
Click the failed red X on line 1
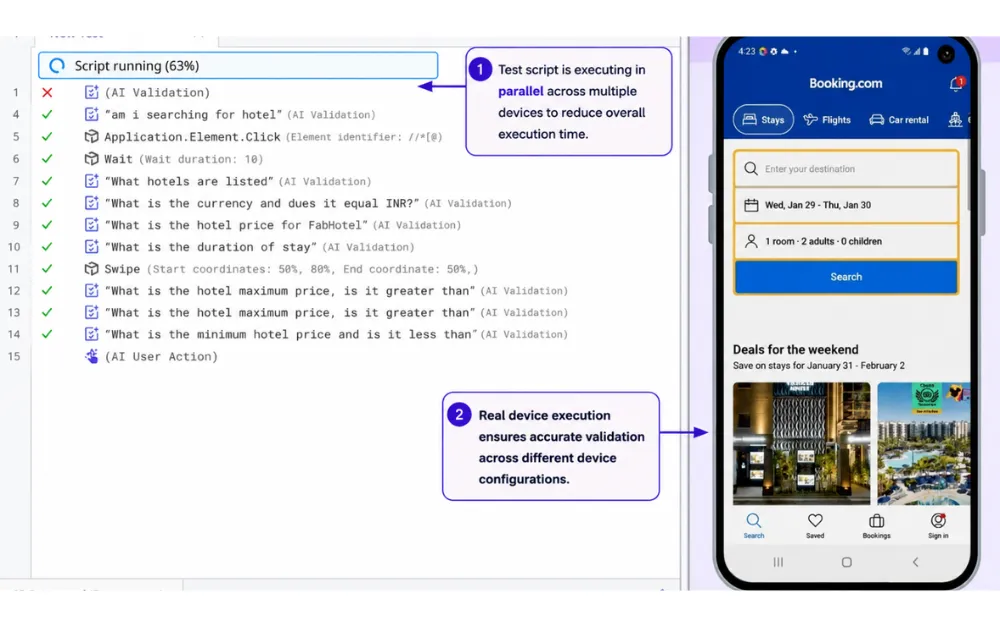47,92
